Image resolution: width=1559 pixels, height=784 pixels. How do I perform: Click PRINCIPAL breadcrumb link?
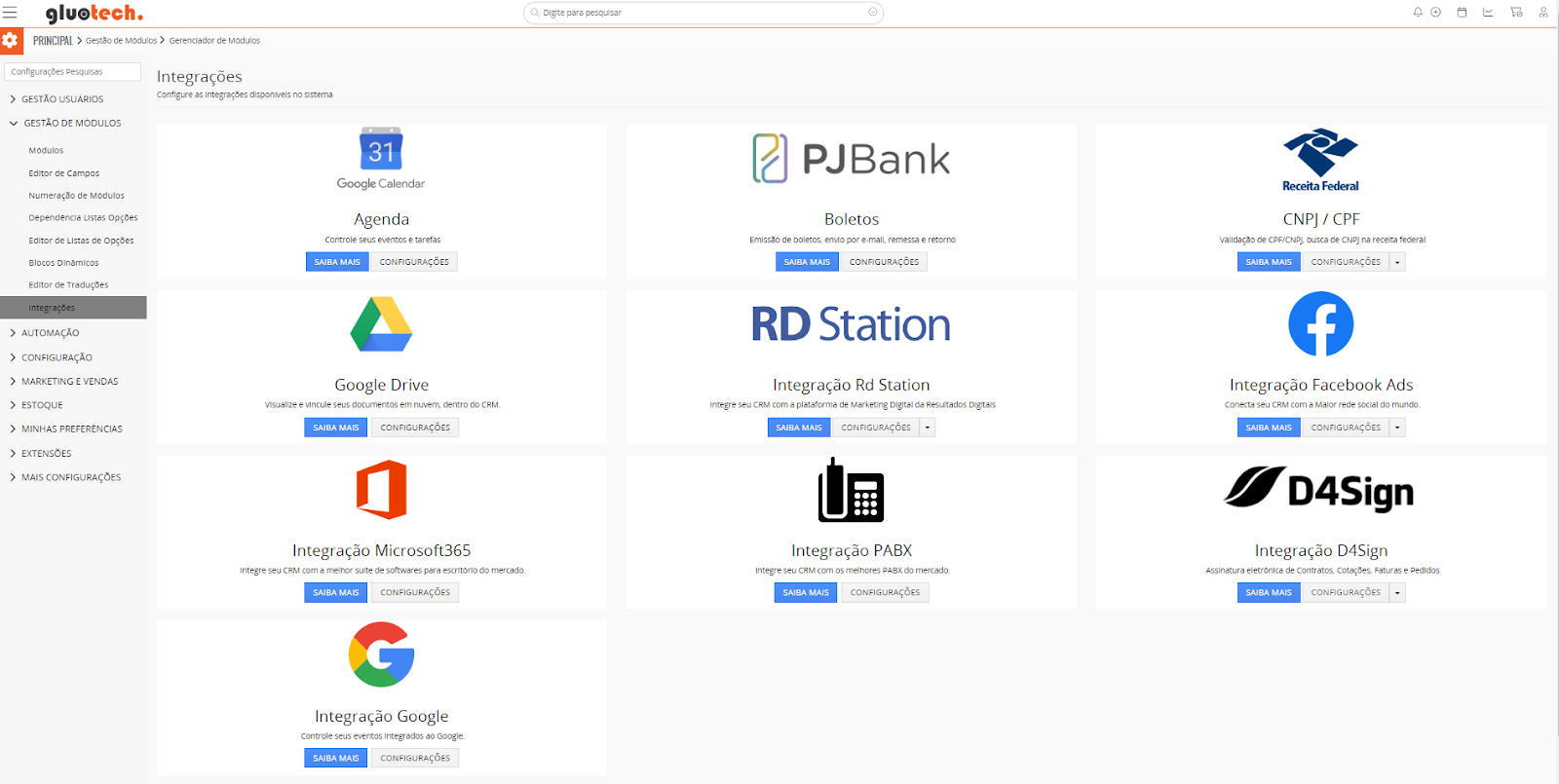click(x=53, y=41)
